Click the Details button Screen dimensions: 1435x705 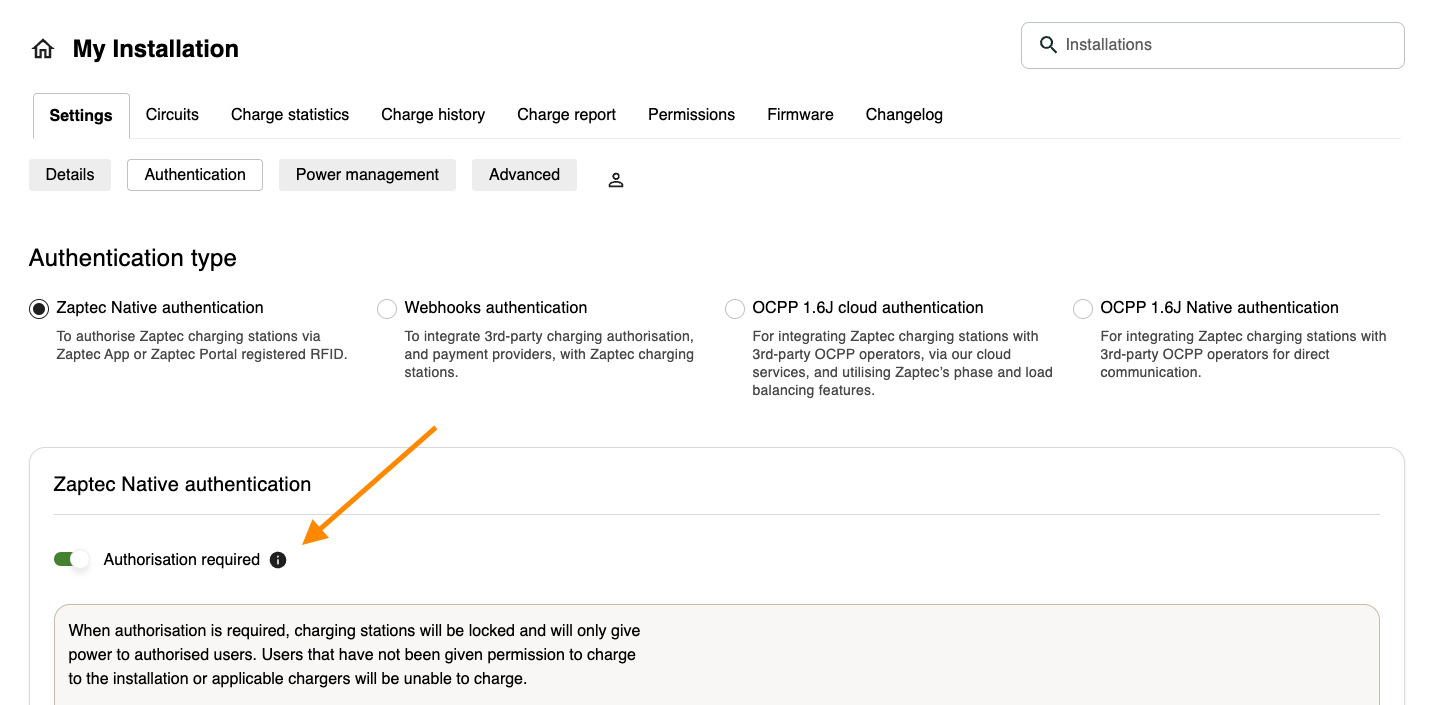pyautogui.click(x=69, y=174)
